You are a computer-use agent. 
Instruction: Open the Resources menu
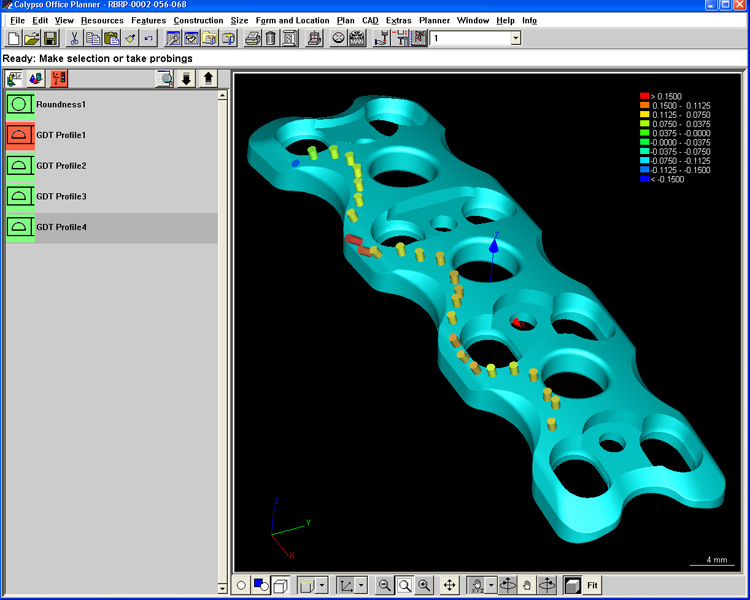point(102,21)
